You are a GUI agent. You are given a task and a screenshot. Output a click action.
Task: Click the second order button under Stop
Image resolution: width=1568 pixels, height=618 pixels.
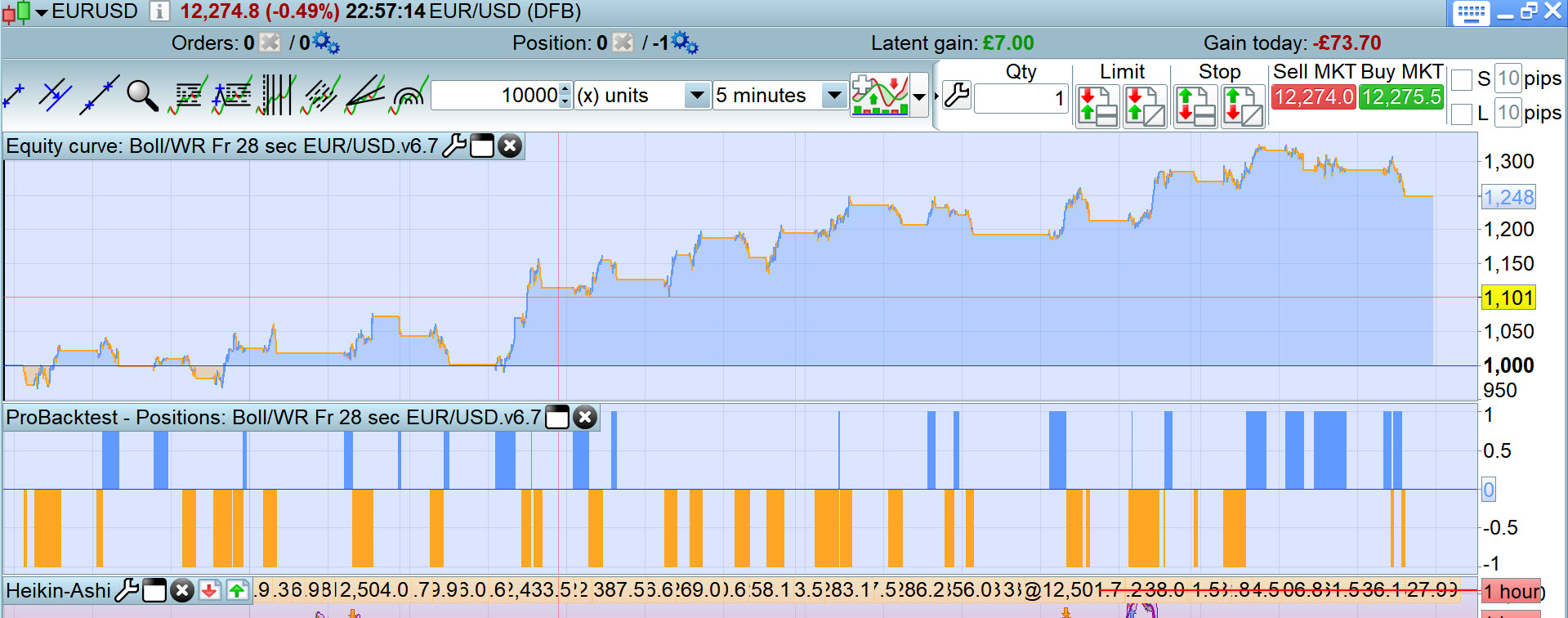coord(1243,106)
